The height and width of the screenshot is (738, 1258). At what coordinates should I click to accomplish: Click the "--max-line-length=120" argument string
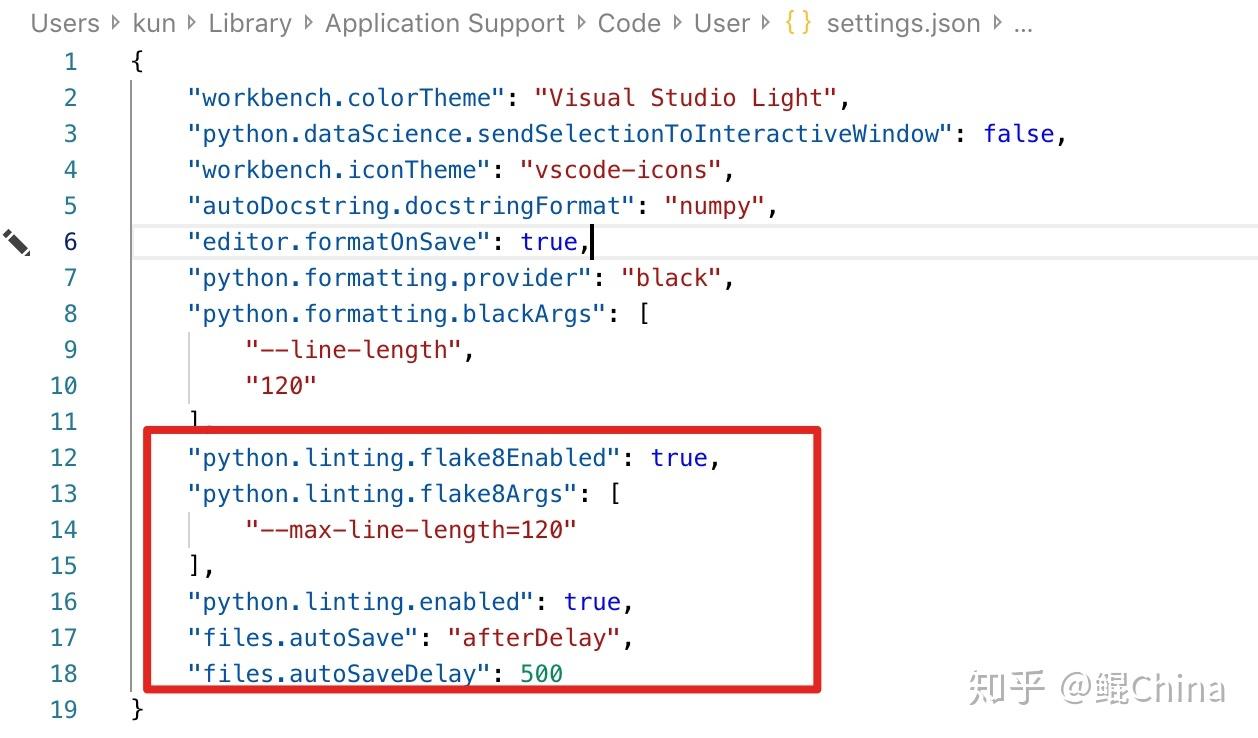pyautogui.click(x=411, y=530)
